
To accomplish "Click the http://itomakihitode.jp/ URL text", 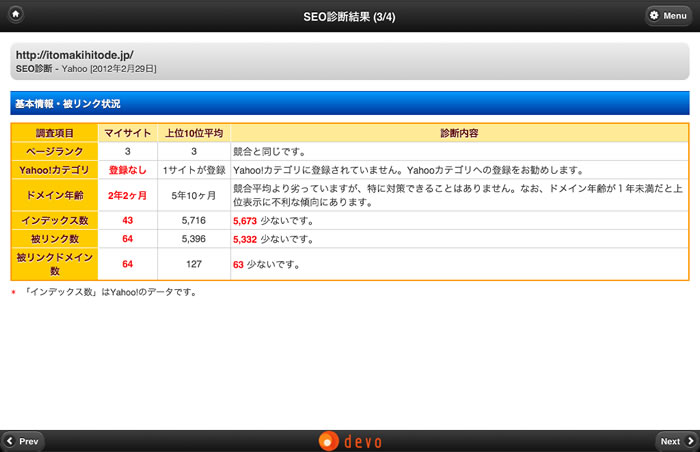I will 75,55.
